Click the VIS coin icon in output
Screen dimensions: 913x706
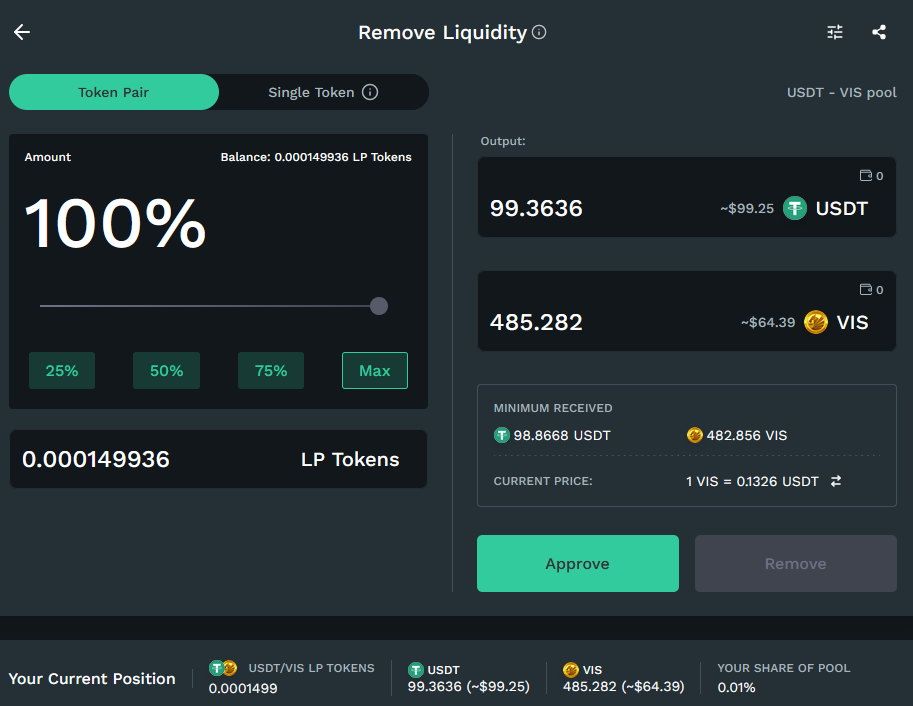pyautogui.click(x=816, y=322)
